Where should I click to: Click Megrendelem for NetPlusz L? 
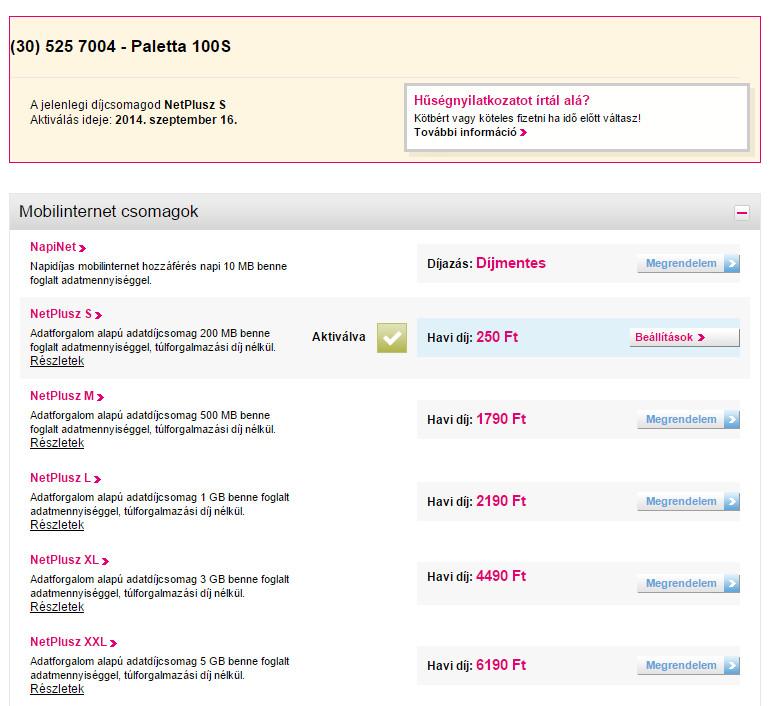(x=688, y=501)
